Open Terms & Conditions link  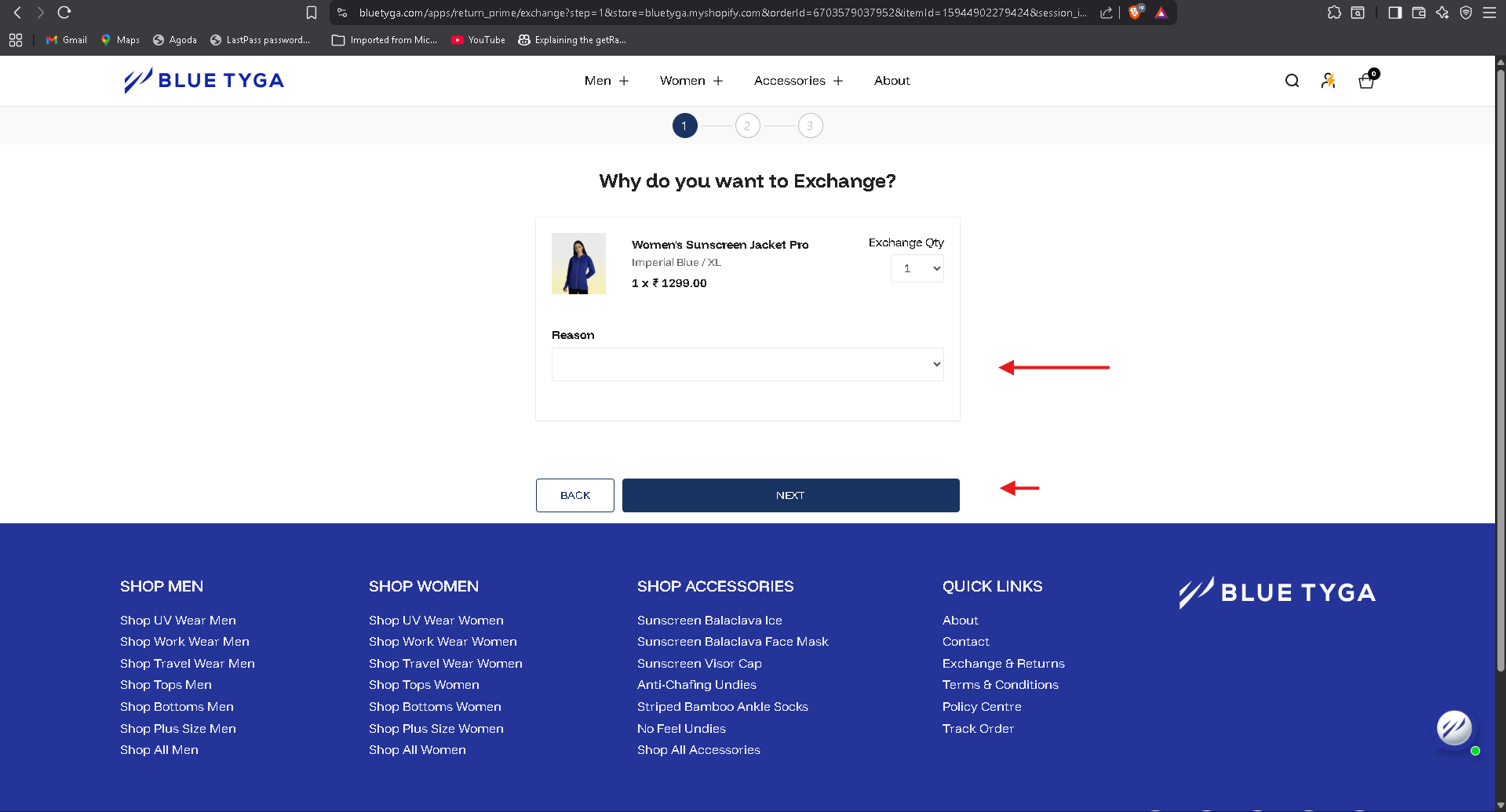click(x=1001, y=685)
